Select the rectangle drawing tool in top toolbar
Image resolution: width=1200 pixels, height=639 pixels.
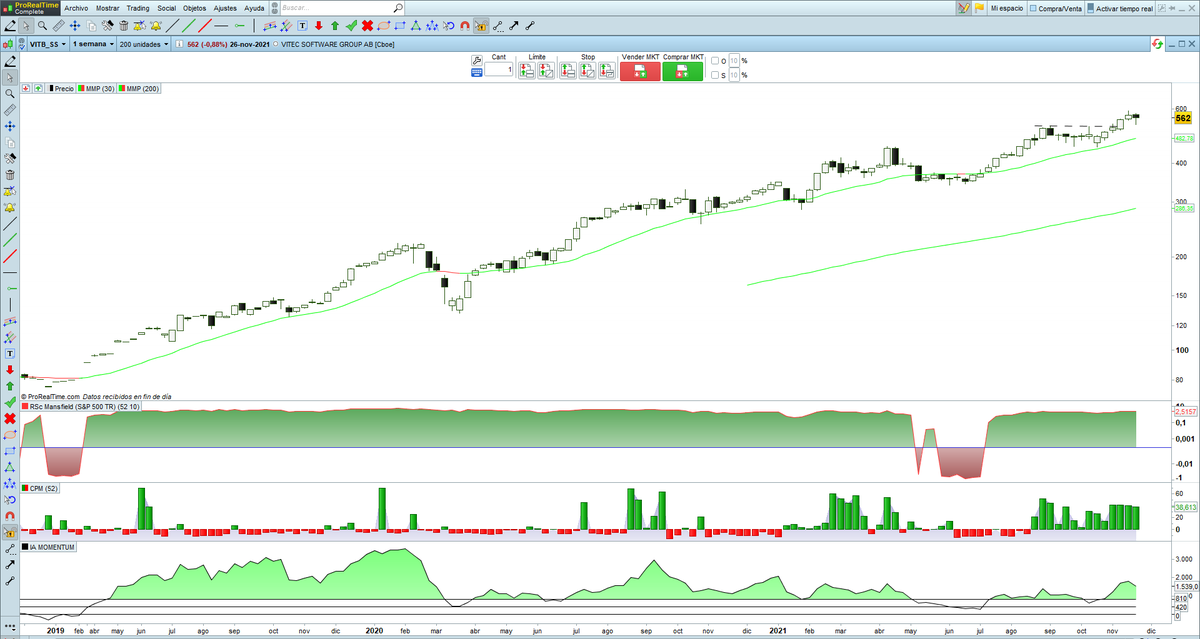[400, 25]
